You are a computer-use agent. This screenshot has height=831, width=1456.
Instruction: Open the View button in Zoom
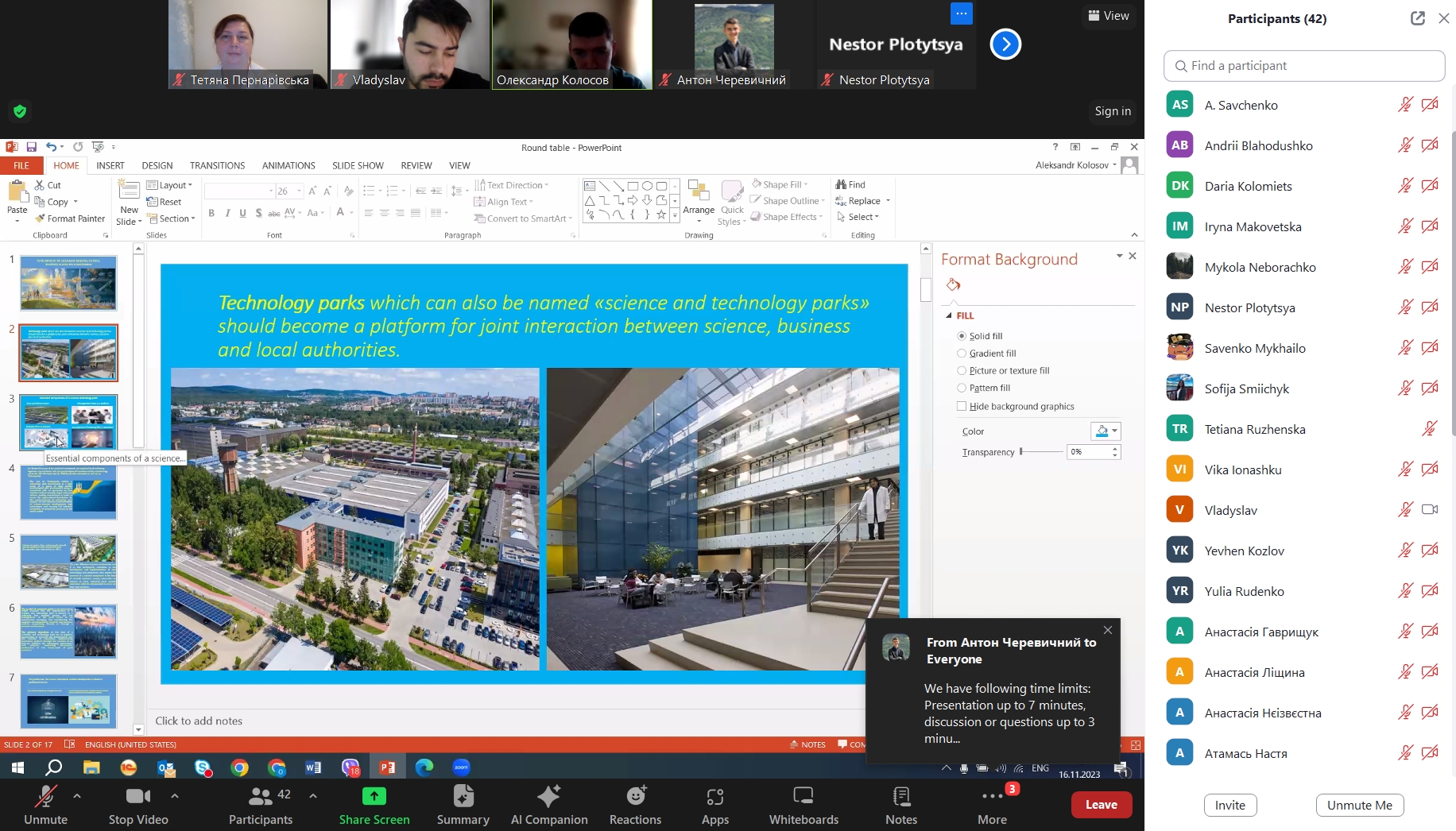1108,16
